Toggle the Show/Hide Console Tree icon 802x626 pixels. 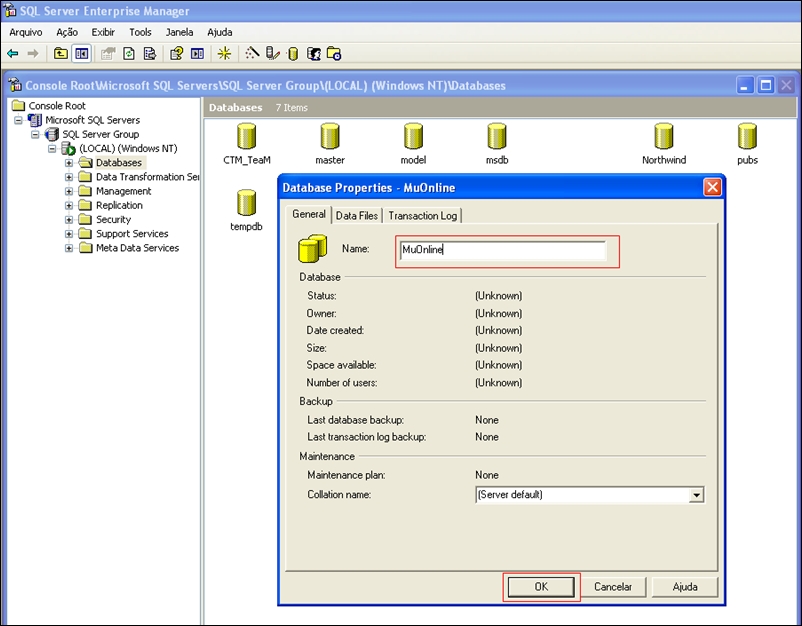[81, 54]
